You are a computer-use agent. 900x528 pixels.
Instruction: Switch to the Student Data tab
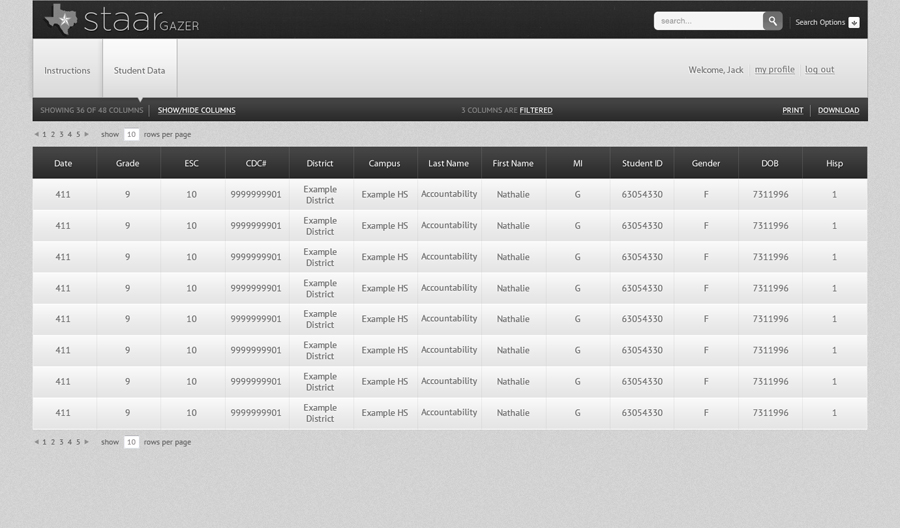139,70
